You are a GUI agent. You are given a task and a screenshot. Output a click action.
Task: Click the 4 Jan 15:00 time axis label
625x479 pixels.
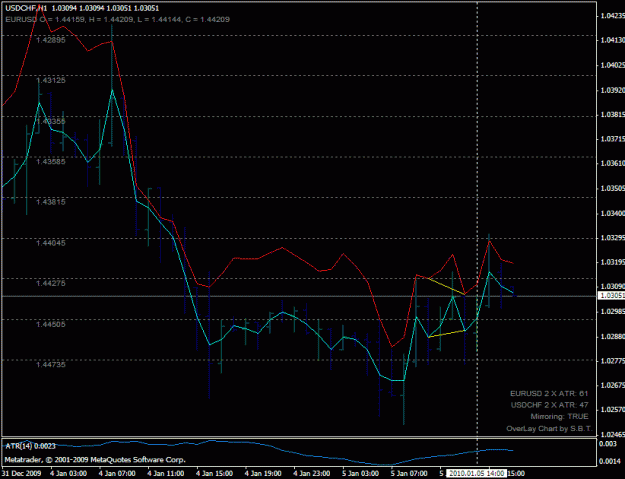214,473
